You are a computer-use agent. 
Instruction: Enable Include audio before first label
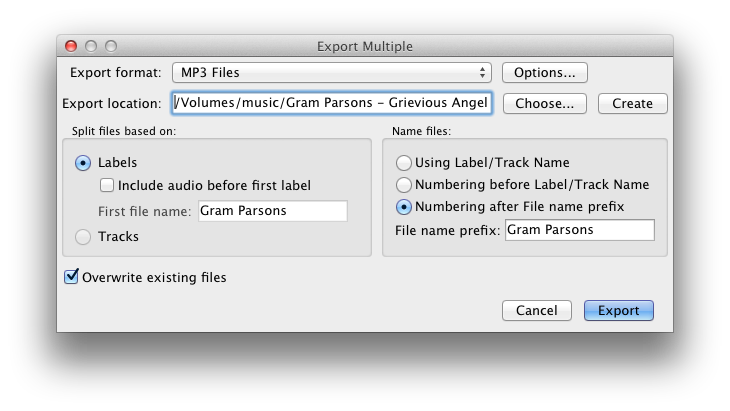(x=107, y=185)
